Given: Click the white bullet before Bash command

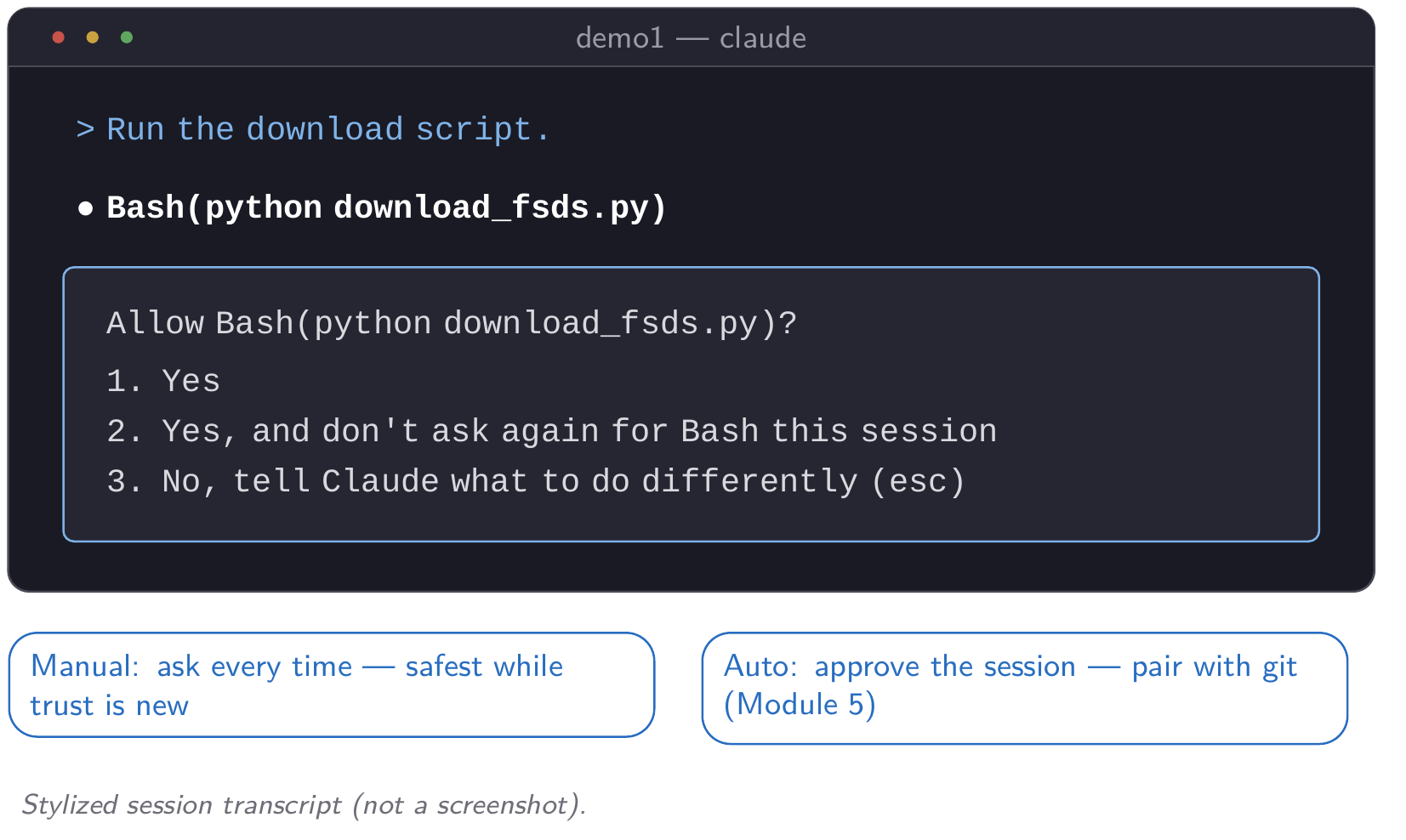Looking at the screenshot, I should 85,208.
